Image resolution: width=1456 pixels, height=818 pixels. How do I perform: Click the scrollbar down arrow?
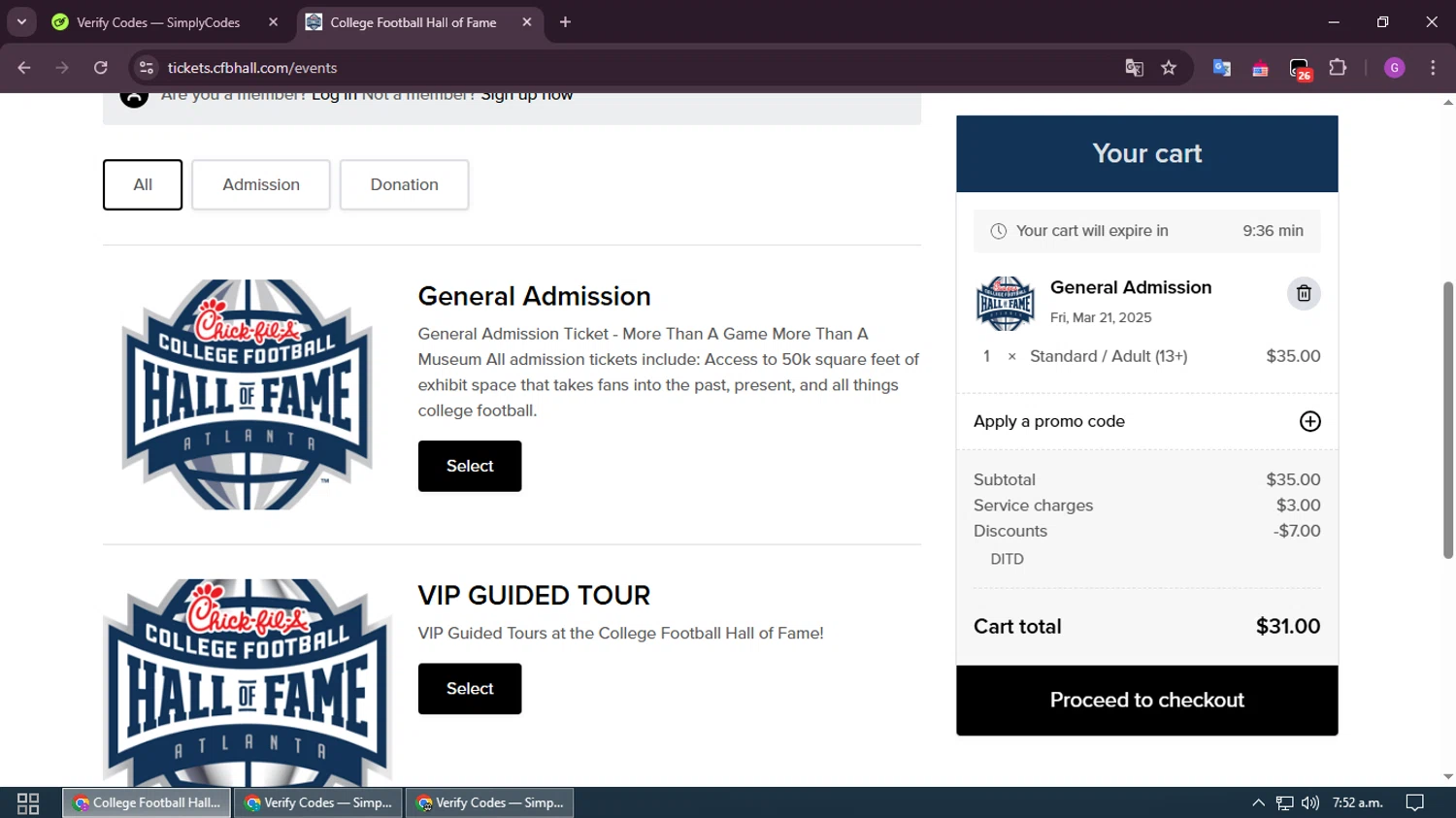tap(1448, 777)
